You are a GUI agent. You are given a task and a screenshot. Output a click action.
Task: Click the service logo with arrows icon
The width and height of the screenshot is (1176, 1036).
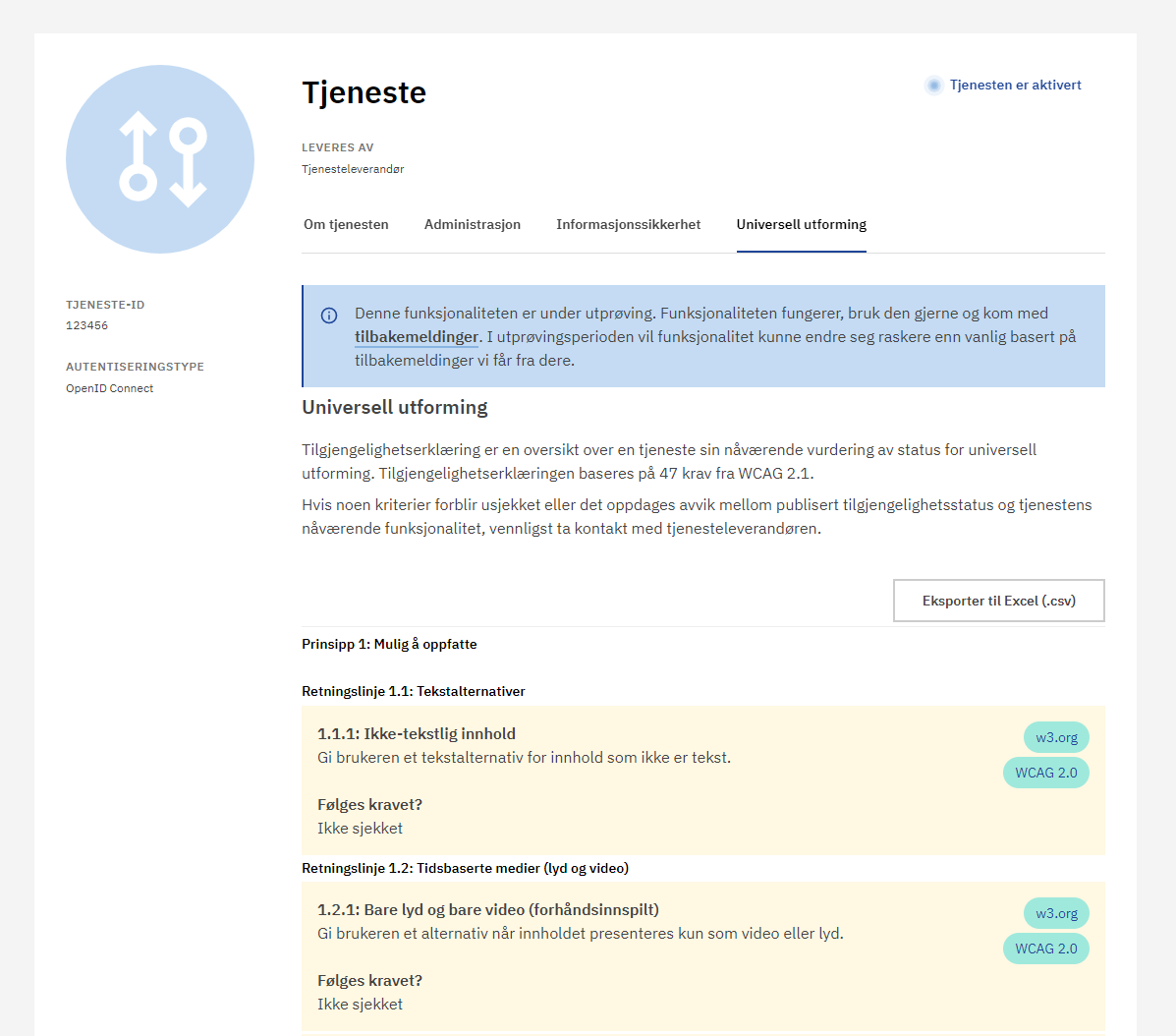coord(160,159)
